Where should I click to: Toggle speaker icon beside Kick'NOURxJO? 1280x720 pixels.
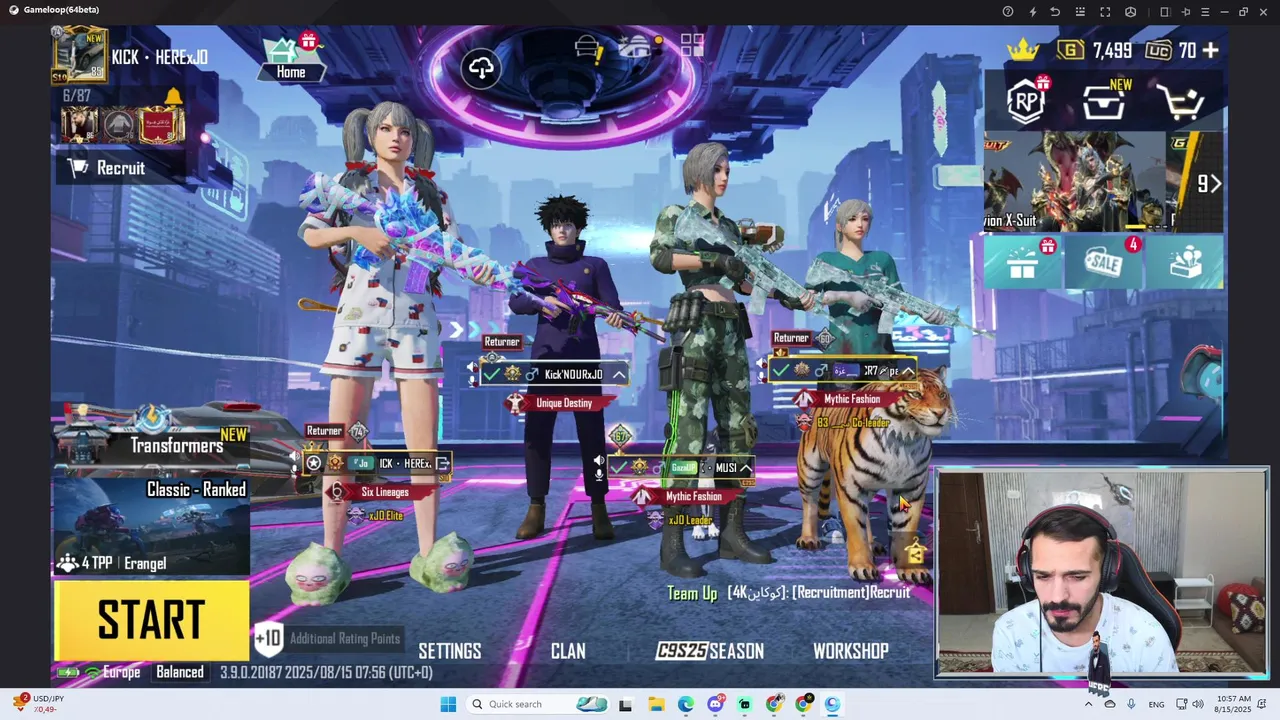pos(472,367)
